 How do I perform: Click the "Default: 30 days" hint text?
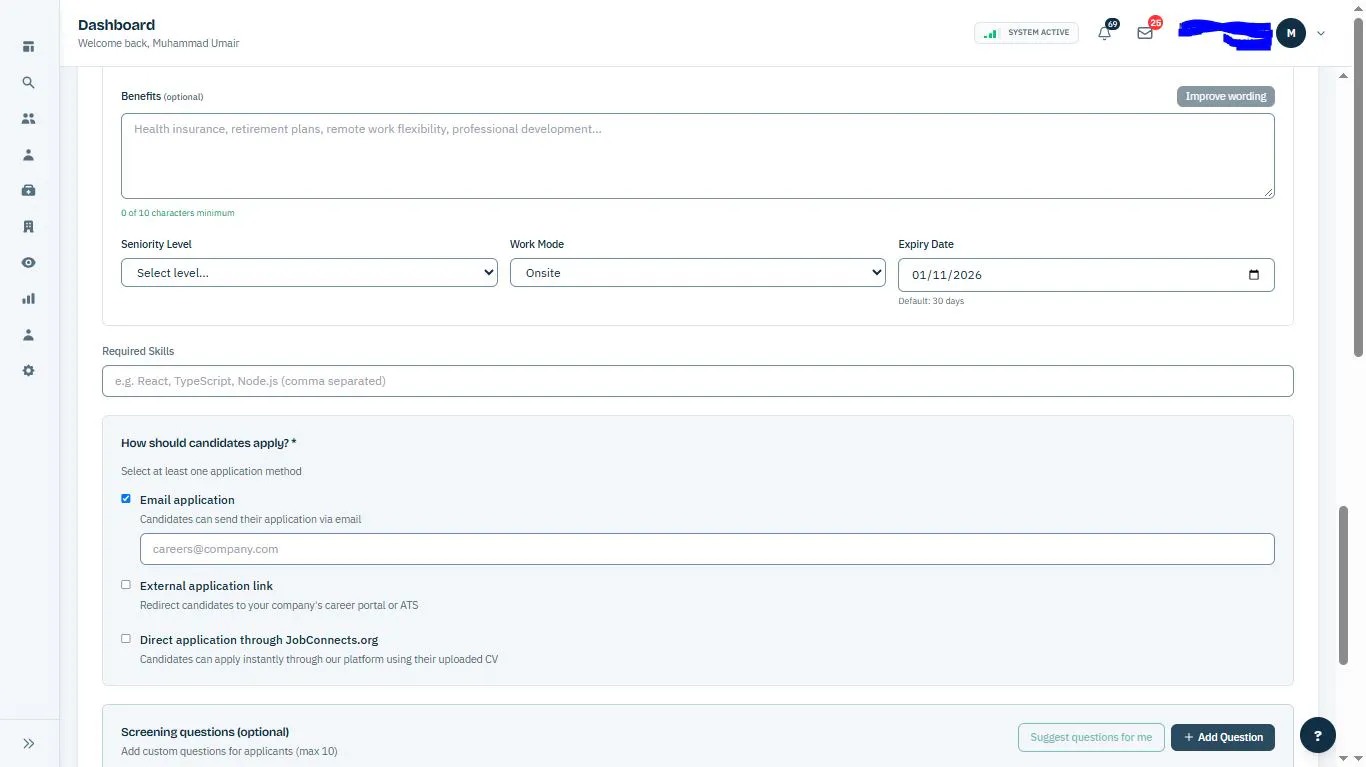[931, 301]
